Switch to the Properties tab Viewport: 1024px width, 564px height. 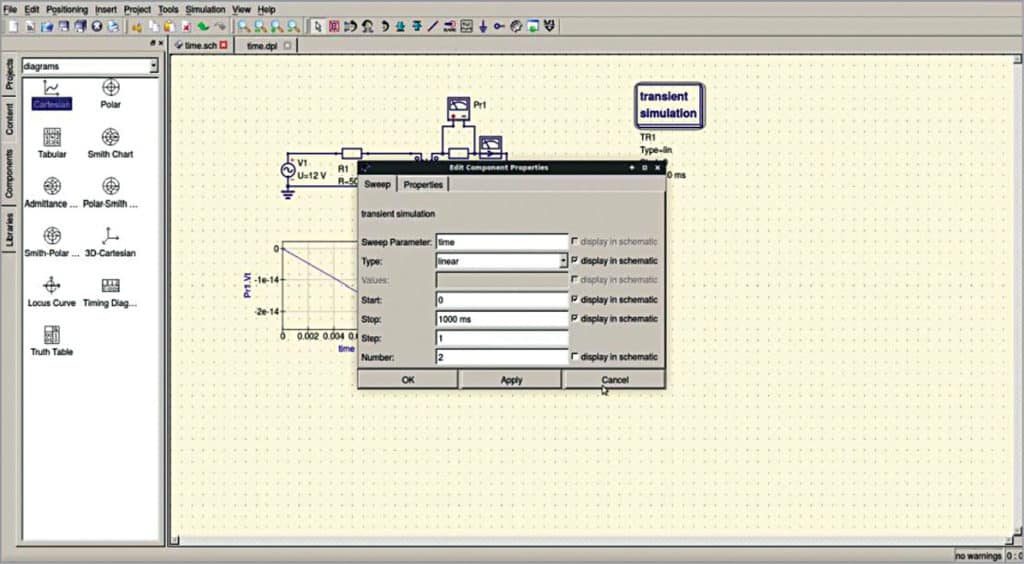click(x=423, y=185)
